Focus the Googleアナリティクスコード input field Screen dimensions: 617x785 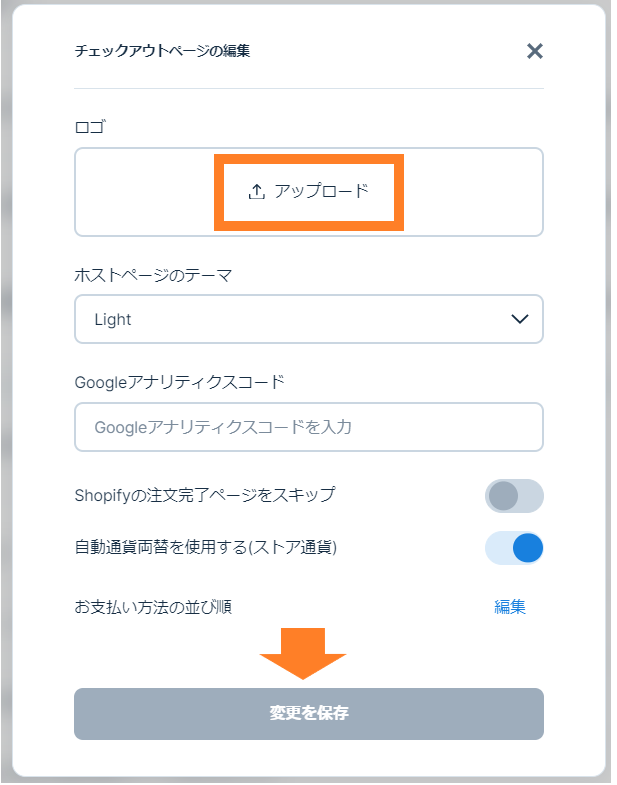tap(308, 427)
